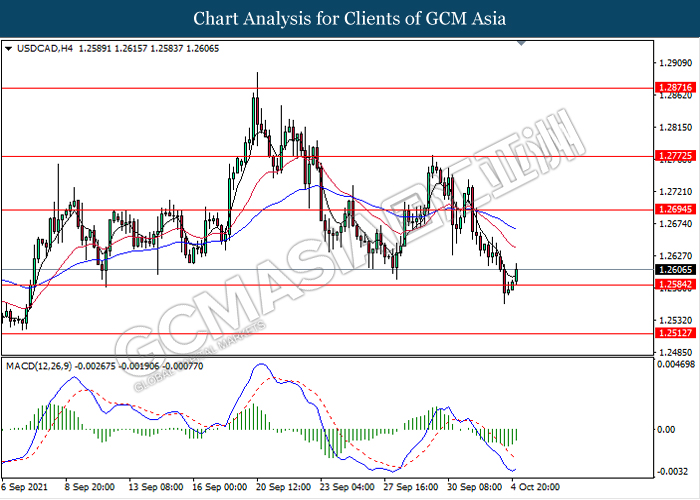The height and width of the screenshot is (500, 700).
Task: Click the MACD scale value -0.0032
Action: point(675,472)
